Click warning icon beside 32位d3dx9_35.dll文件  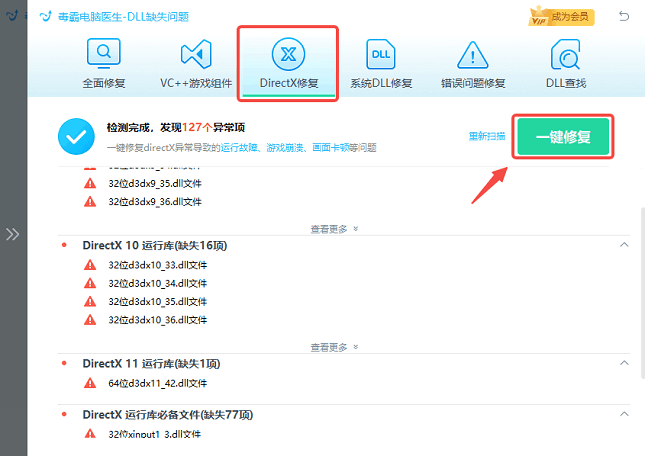pyautogui.click(x=90, y=183)
